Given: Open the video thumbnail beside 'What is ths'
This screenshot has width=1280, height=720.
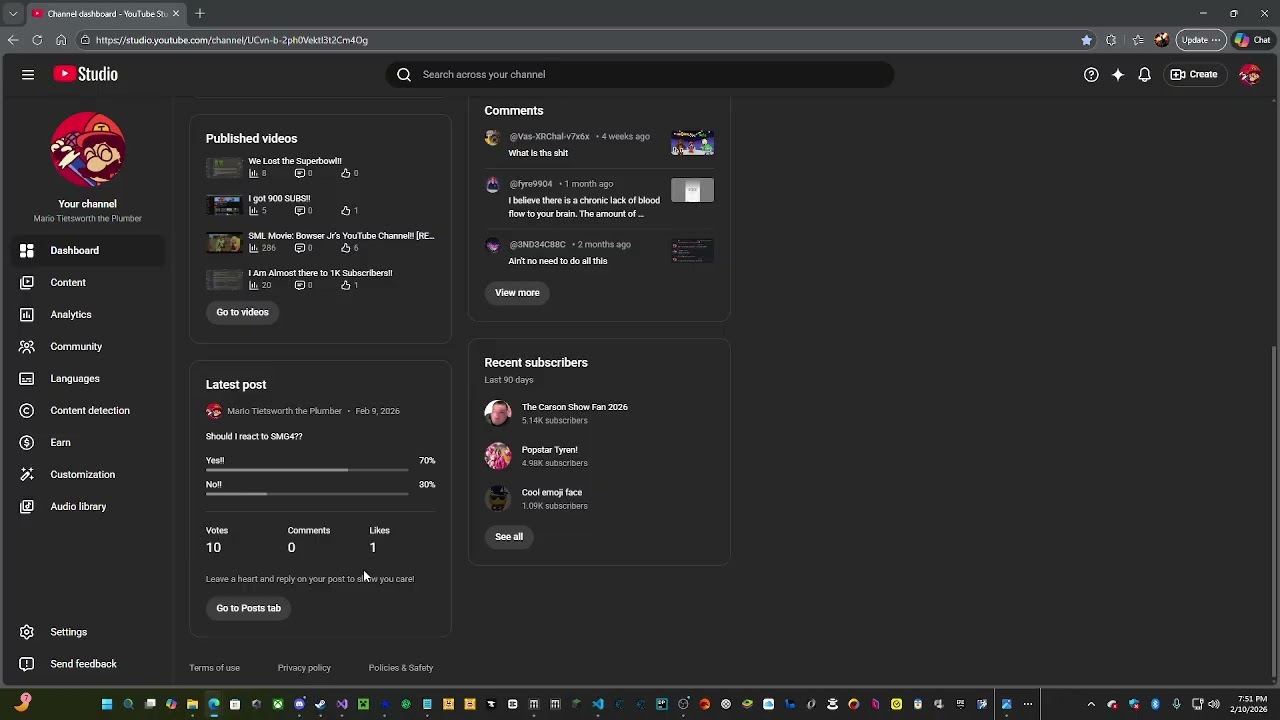Looking at the screenshot, I should [692, 142].
